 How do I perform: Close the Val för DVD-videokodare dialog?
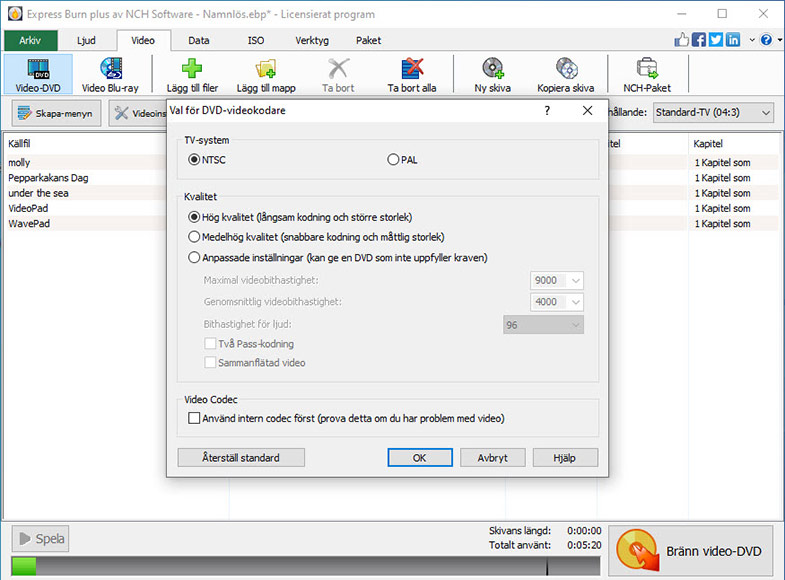588,110
